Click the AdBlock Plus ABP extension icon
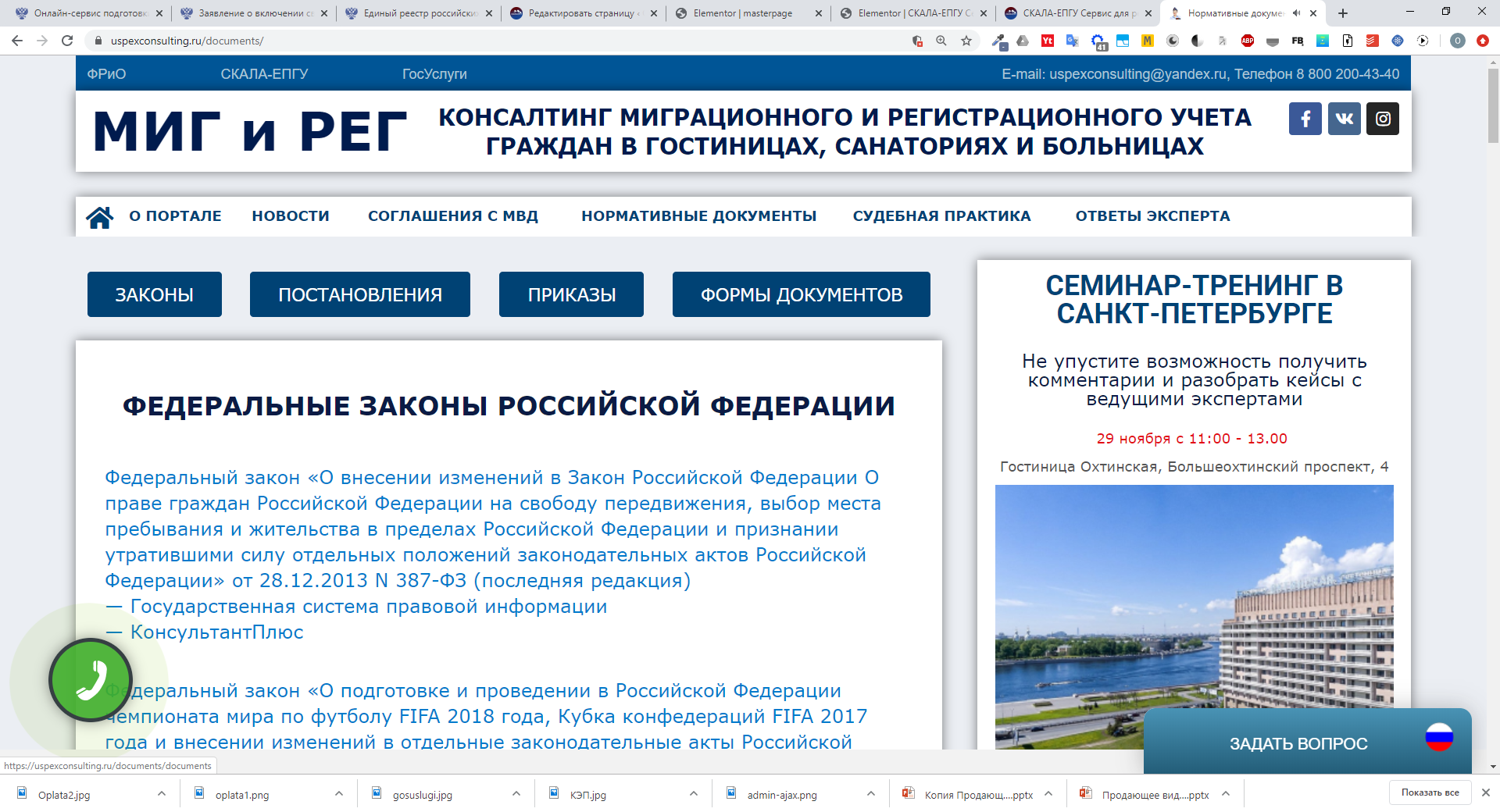Image resolution: width=1500 pixels, height=812 pixels. 1248,41
